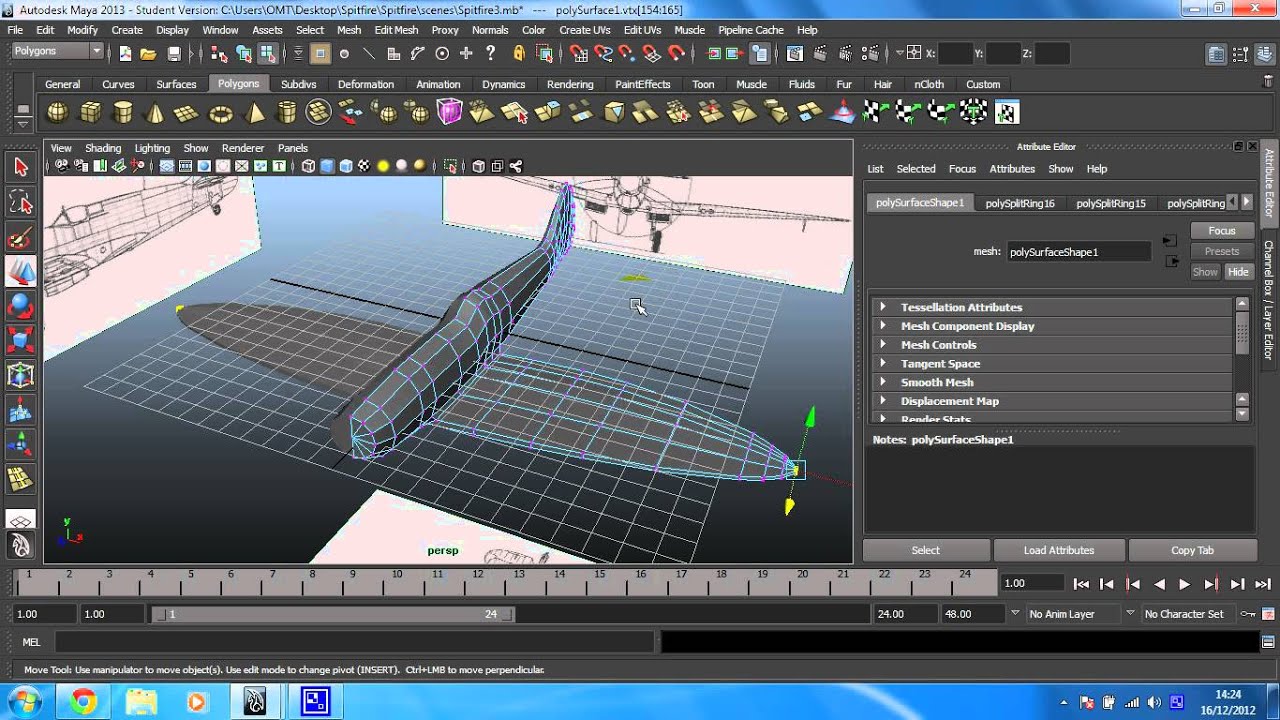Viewport: 1280px width, 720px height.
Task: Activate the Scale tool in the toolbox
Action: [21, 340]
